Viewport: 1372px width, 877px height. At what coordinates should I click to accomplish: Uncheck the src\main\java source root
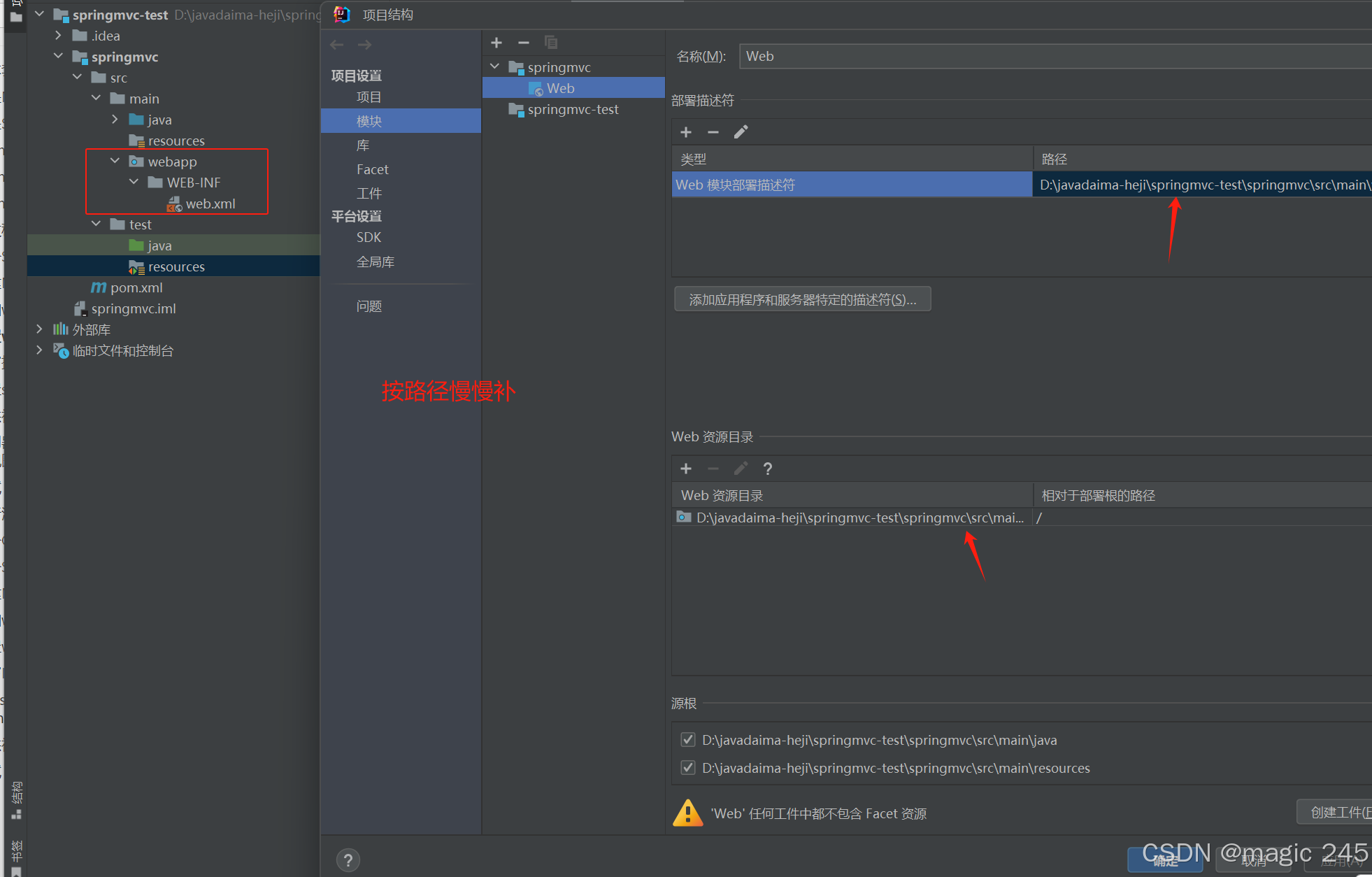688,740
